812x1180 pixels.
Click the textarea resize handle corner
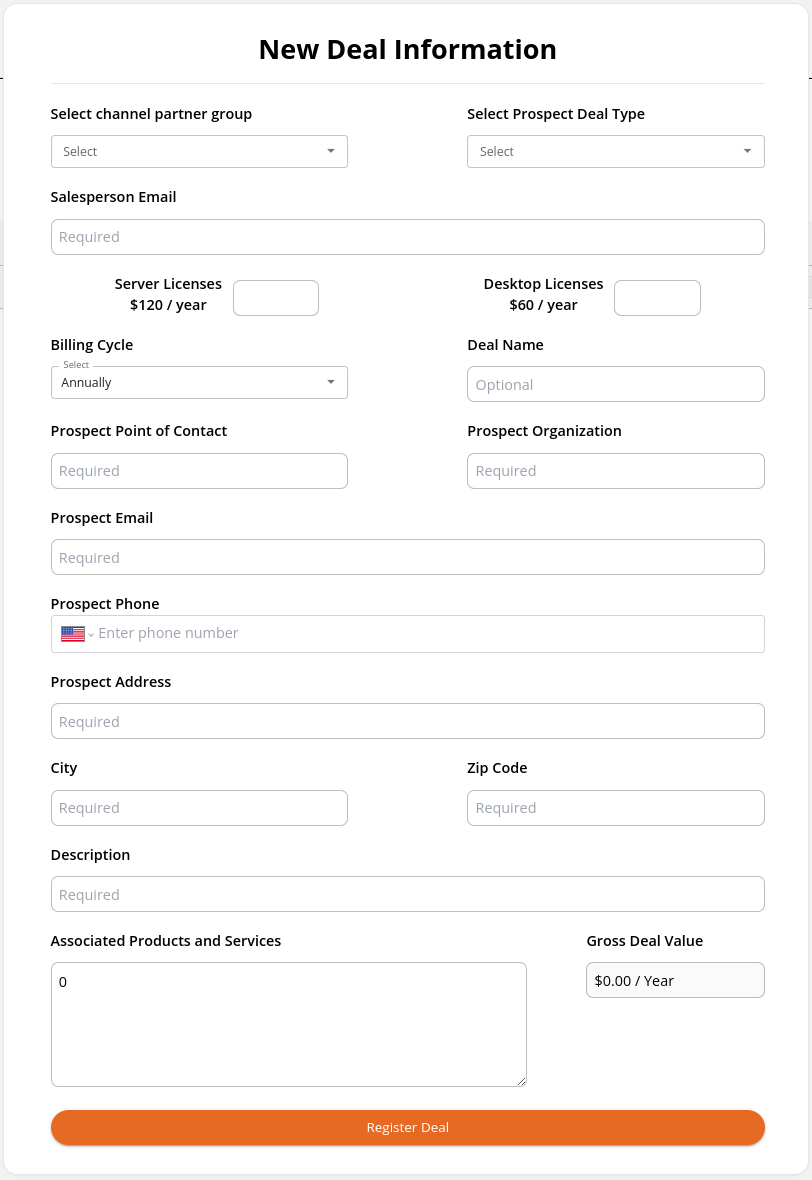tap(522, 1081)
